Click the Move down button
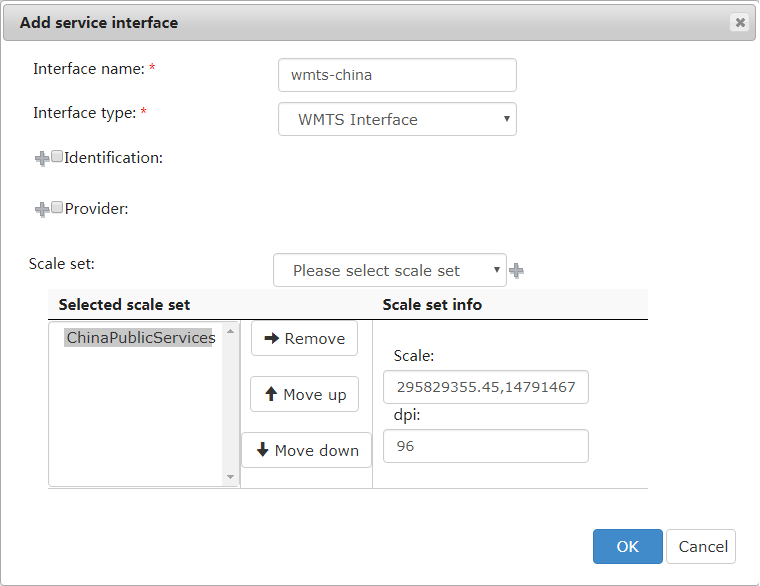The image size is (760, 586). pos(306,451)
